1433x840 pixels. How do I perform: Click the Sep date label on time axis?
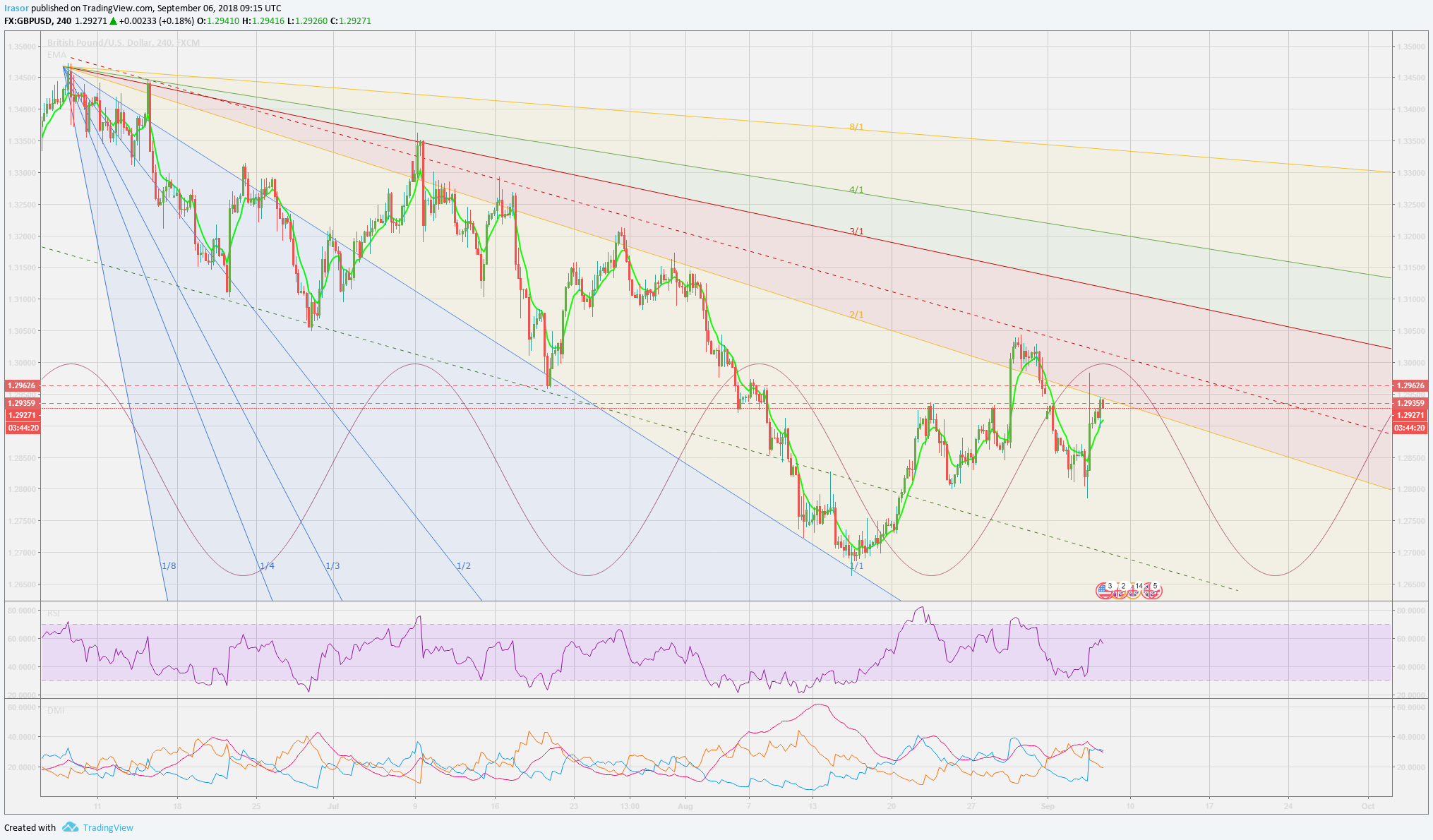pyautogui.click(x=1048, y=806)
